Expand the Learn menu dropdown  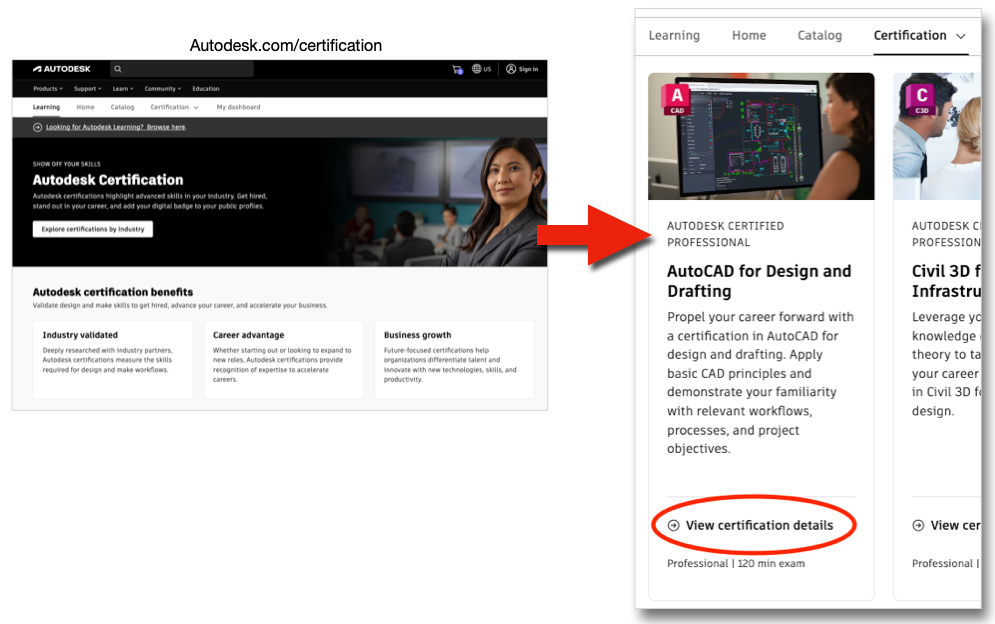(x=123, y=89)
